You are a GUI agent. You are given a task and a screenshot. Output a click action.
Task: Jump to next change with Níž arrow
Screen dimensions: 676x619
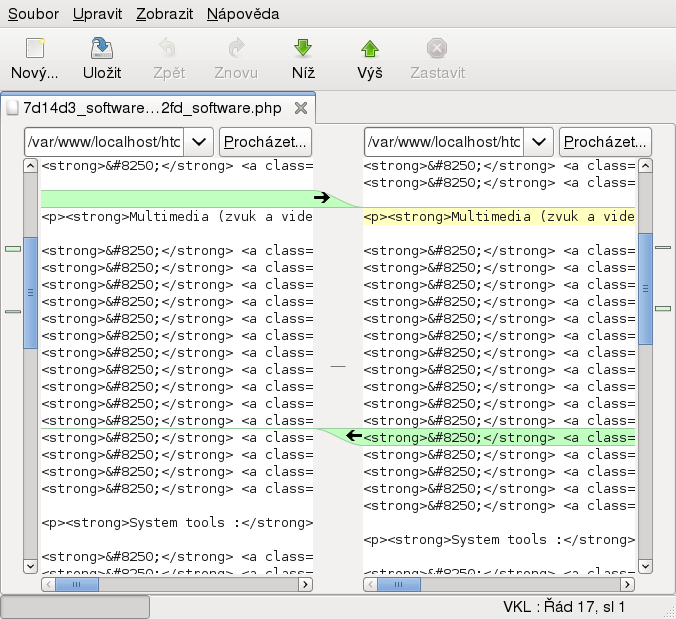303,49
